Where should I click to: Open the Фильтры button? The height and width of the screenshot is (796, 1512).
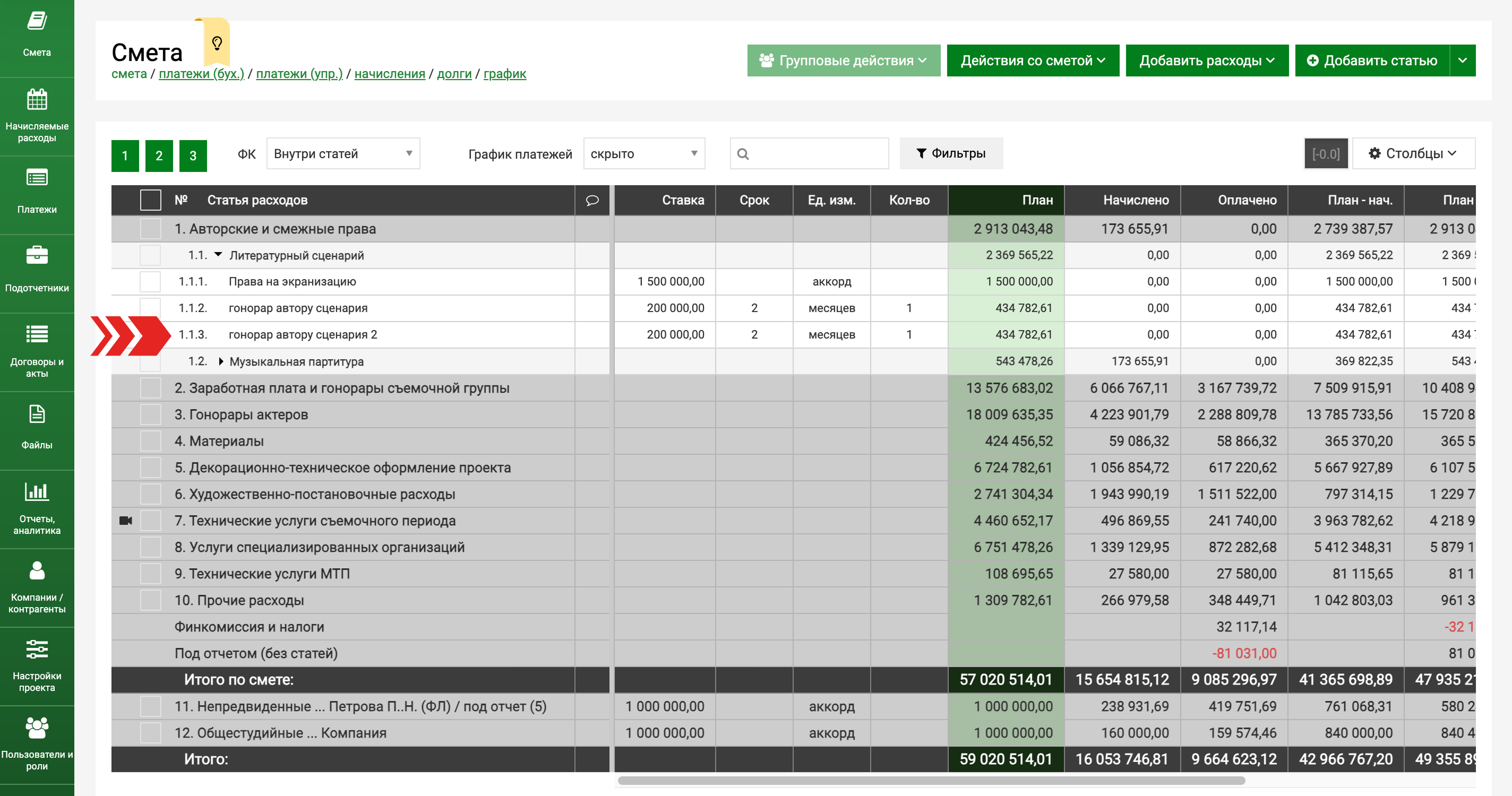(951, 154)
